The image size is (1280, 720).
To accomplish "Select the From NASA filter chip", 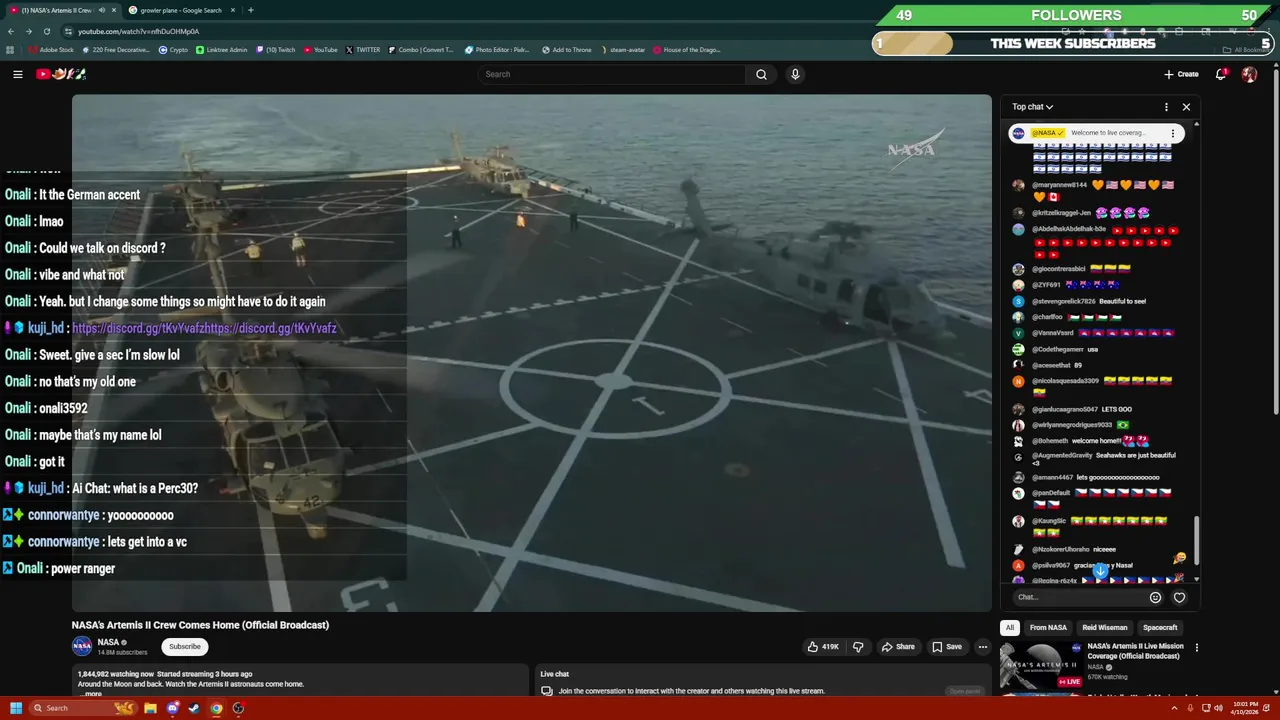I will [x=1048, y=628].
